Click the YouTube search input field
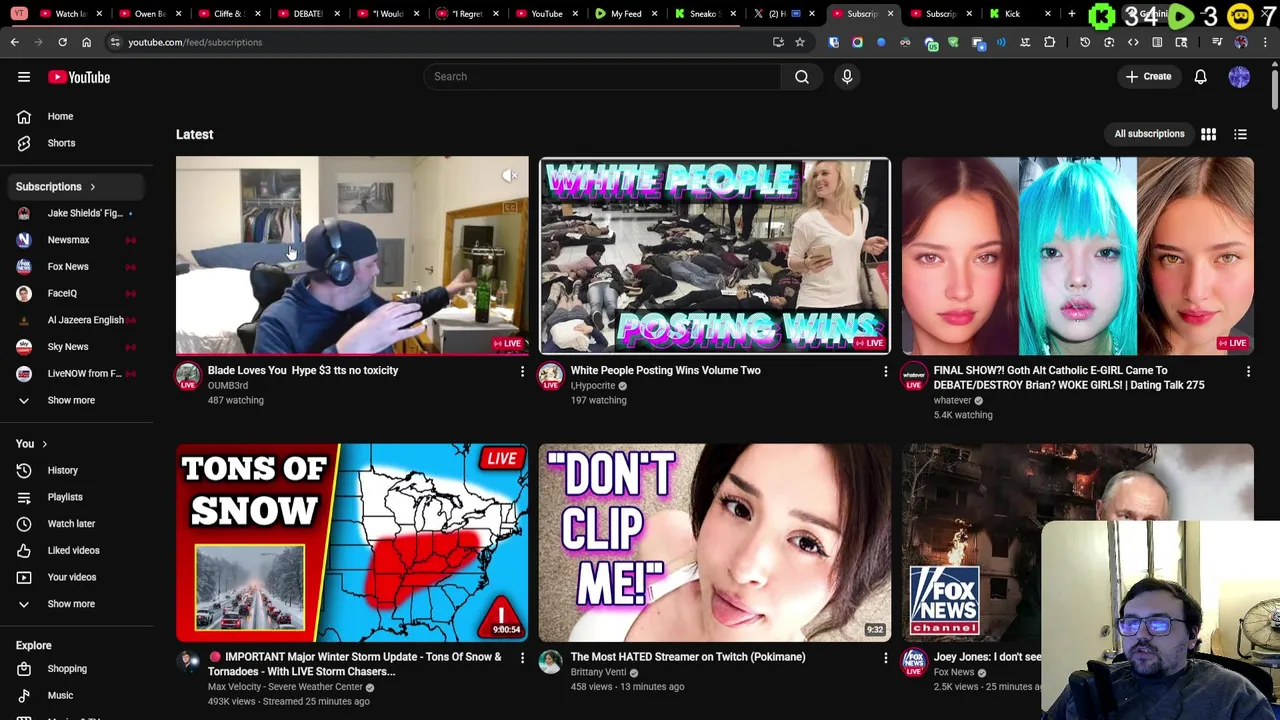The height and width of the screenshot is (720, 1280). [602, 77]
